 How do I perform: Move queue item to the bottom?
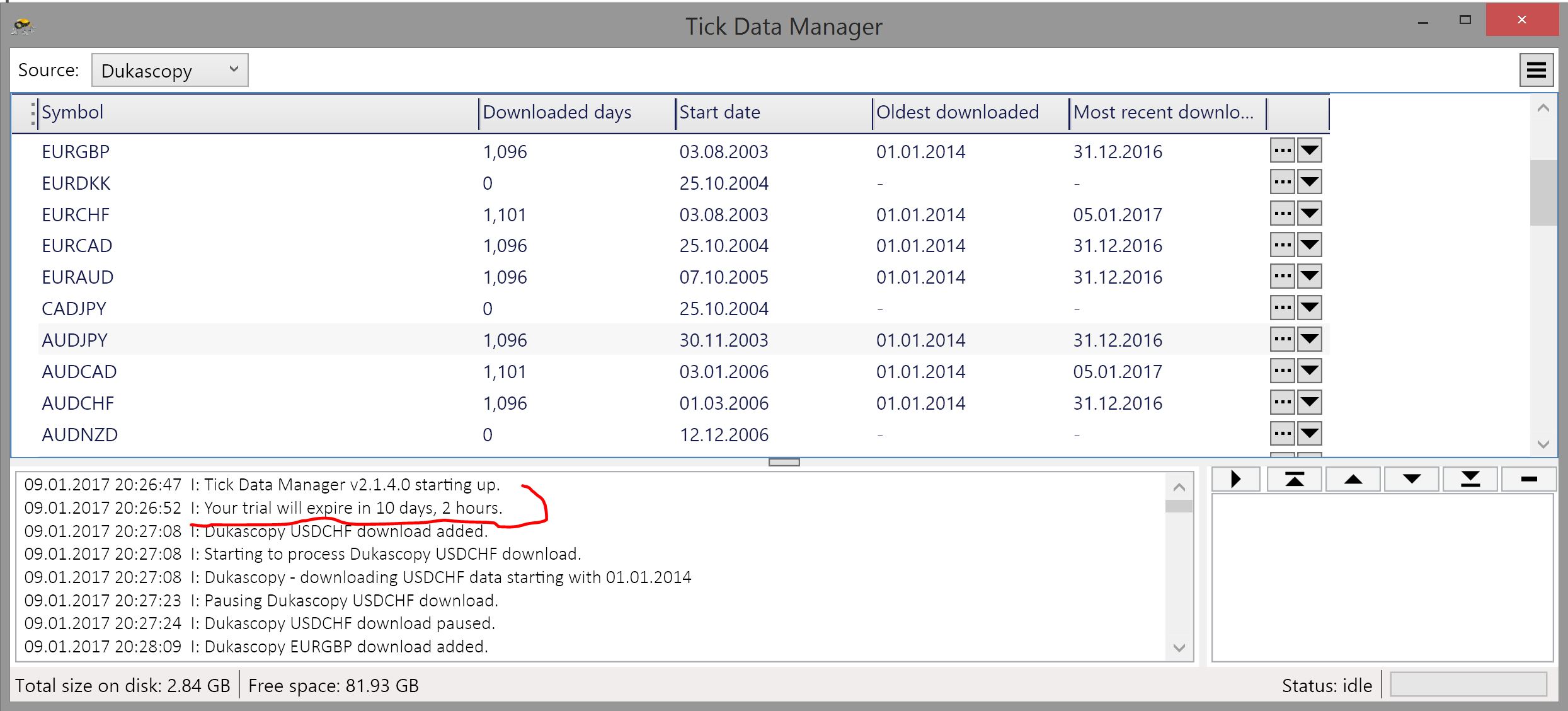tap(1470, 479)
